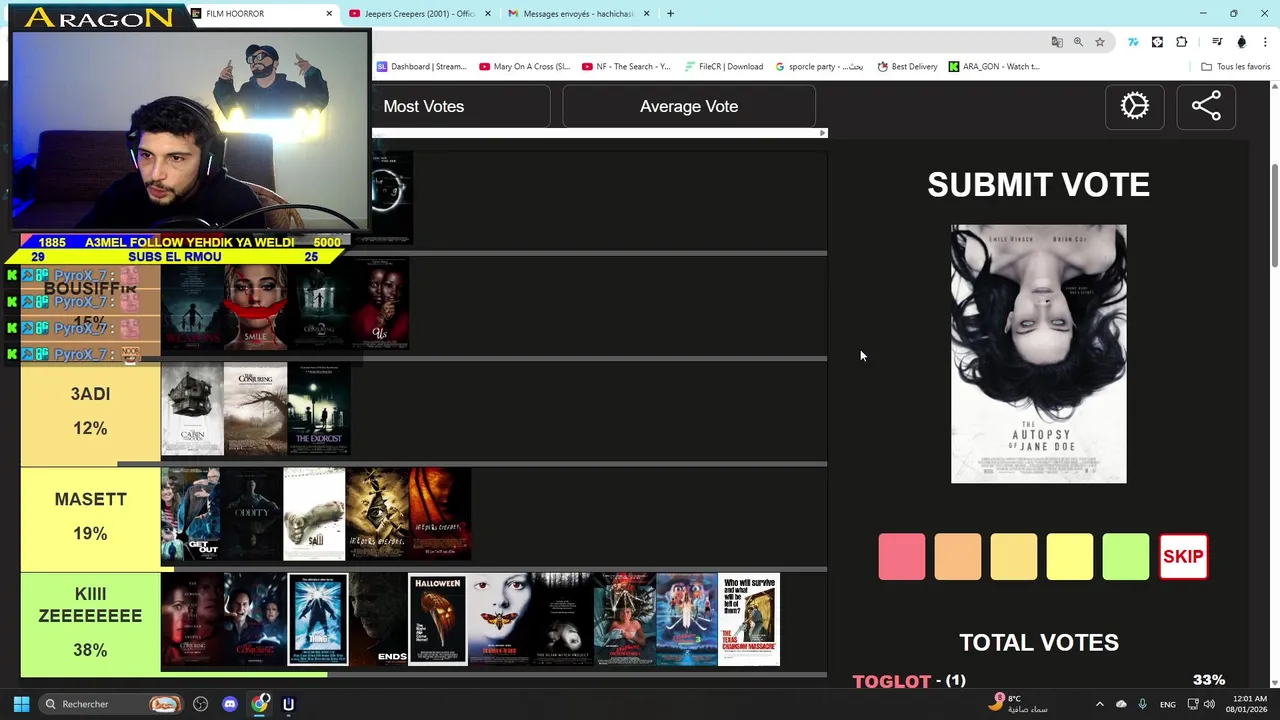
Task: Open the media controls icon in toolbar
Action: [1217, 42]
